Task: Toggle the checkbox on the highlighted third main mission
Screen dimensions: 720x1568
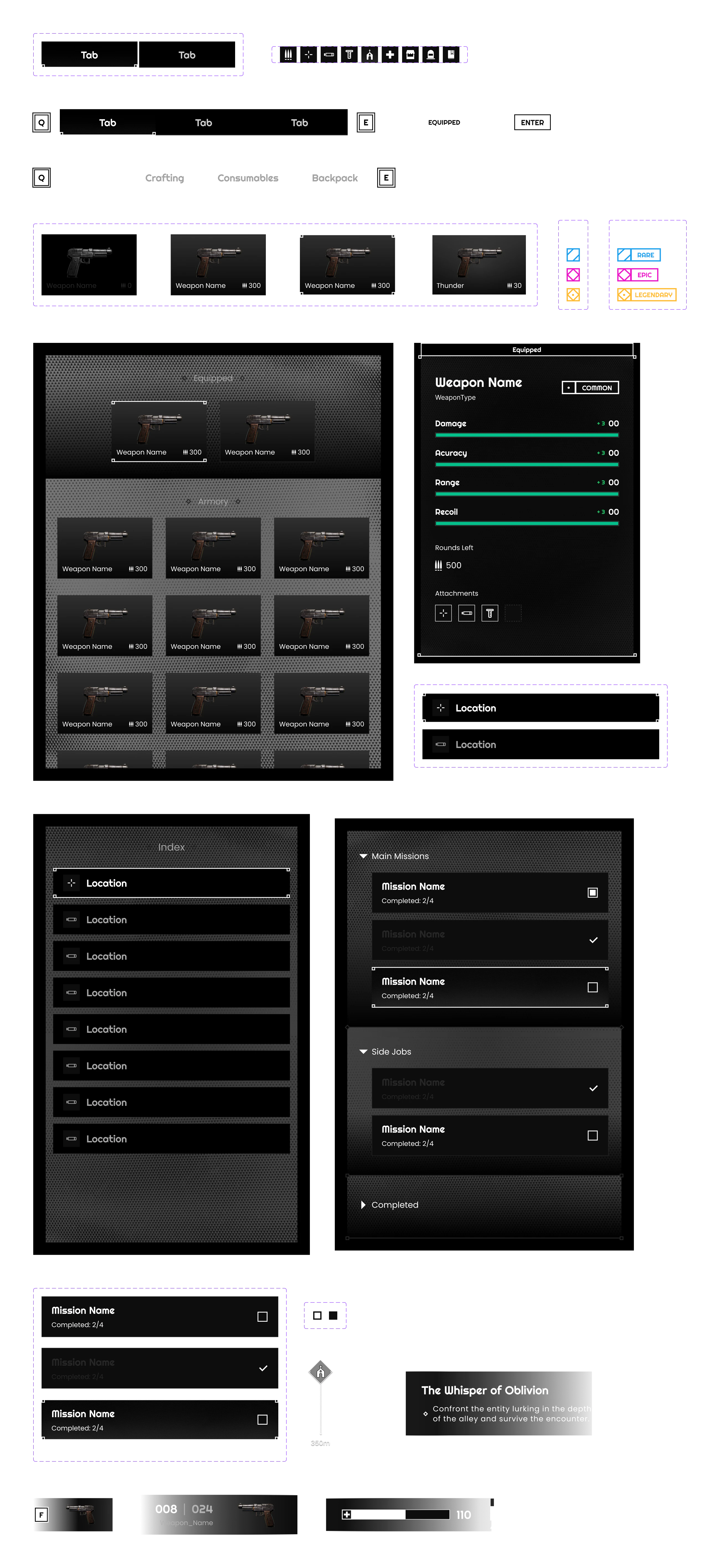Action: point(592,987)
